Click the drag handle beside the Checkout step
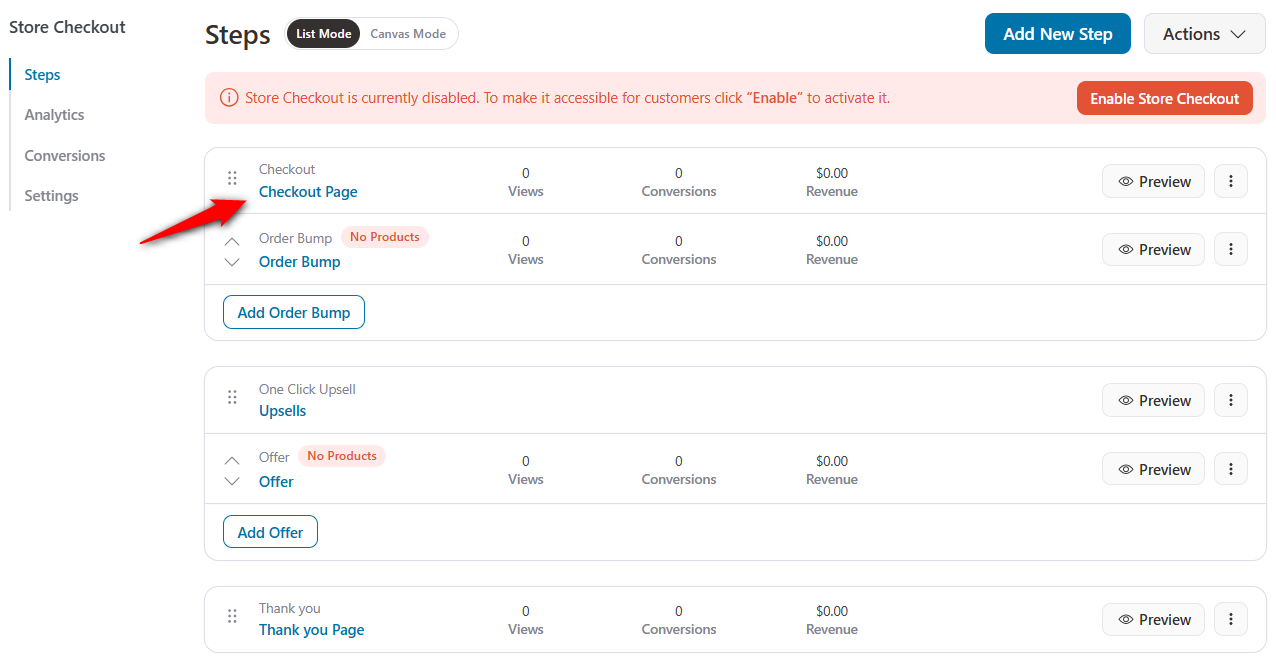This screenshot has height=665, width=1276. pyautogui.click(x=232, y=177)
